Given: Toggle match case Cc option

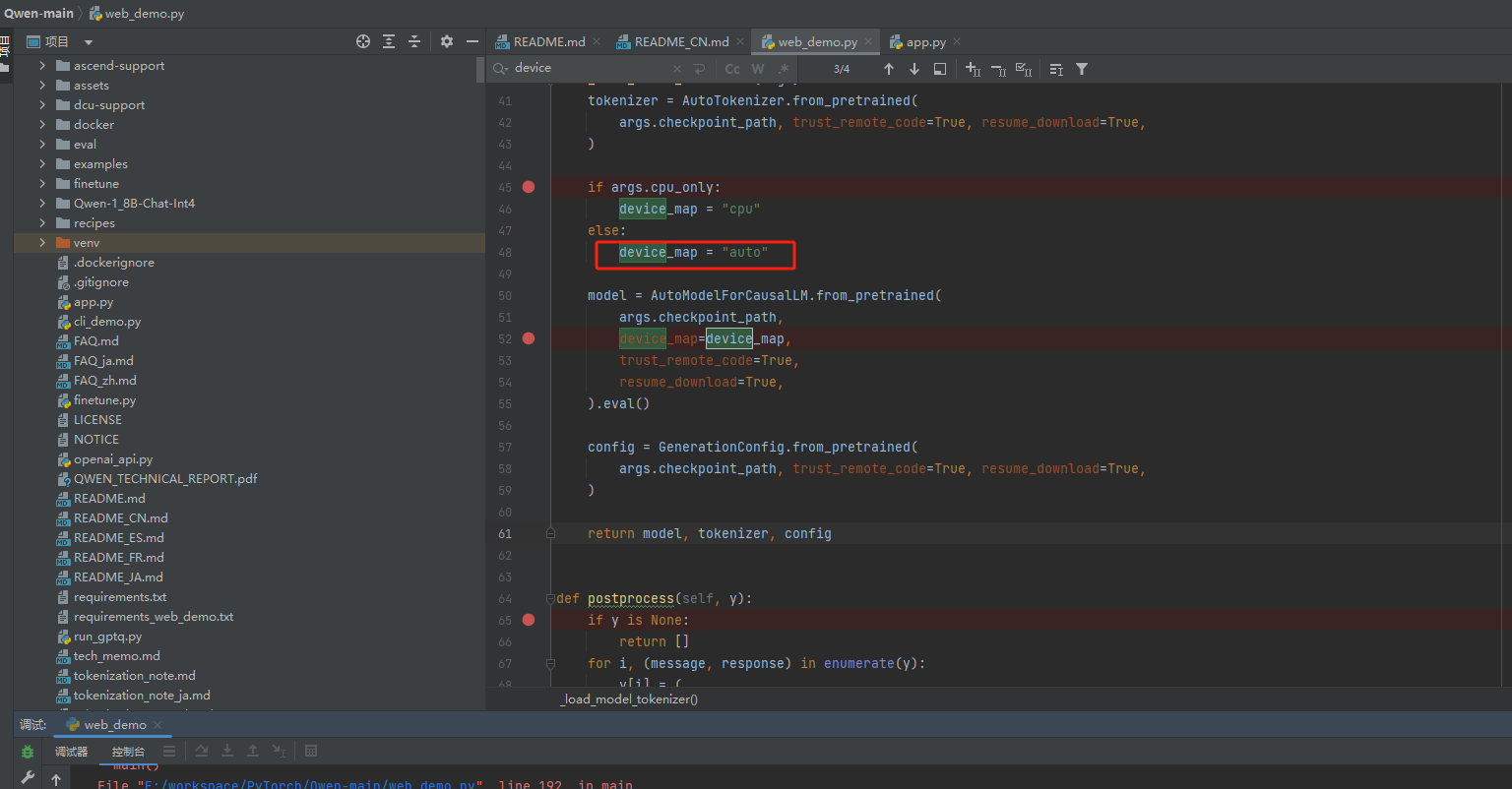Looking at the screenshot, I should pos(732,69).
